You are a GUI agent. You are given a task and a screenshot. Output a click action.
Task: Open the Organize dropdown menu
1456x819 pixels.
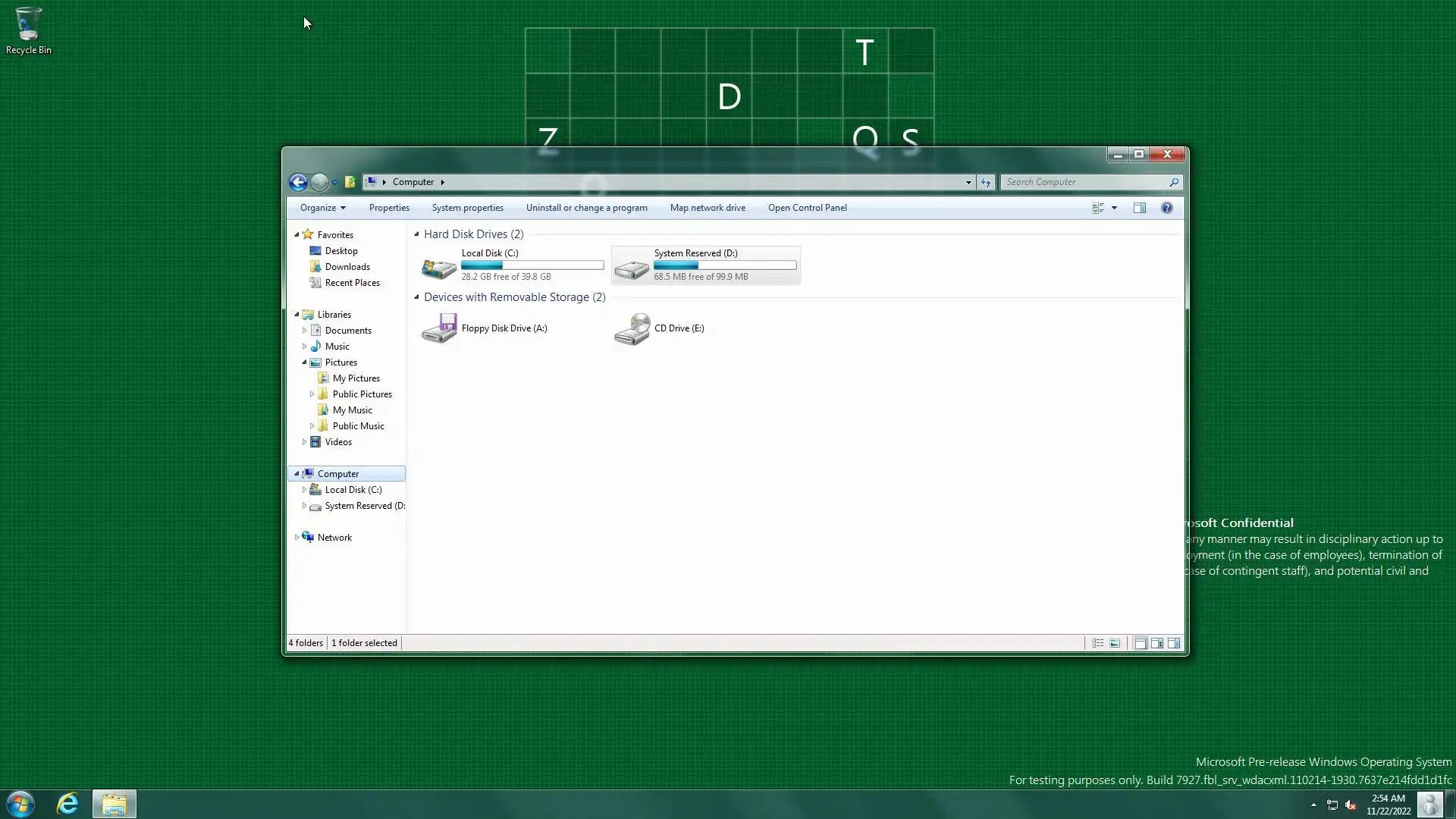[x=322, y=208]
